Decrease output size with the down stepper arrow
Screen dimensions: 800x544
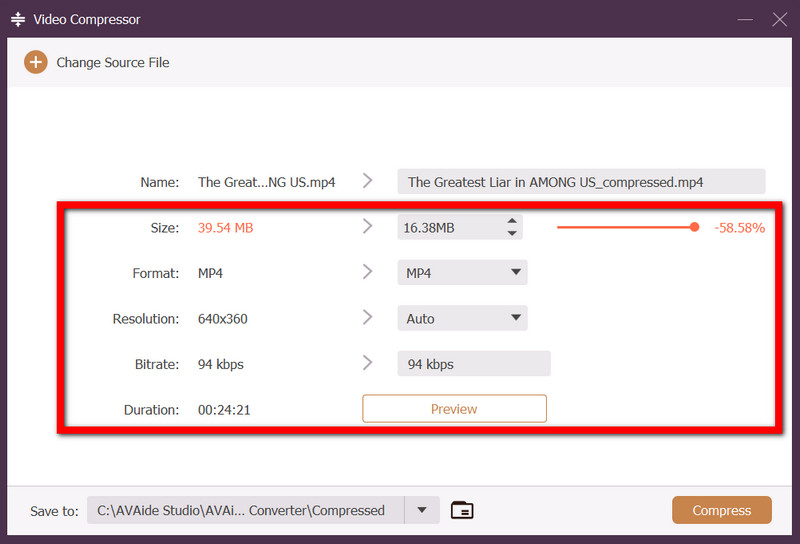(512, 234)
